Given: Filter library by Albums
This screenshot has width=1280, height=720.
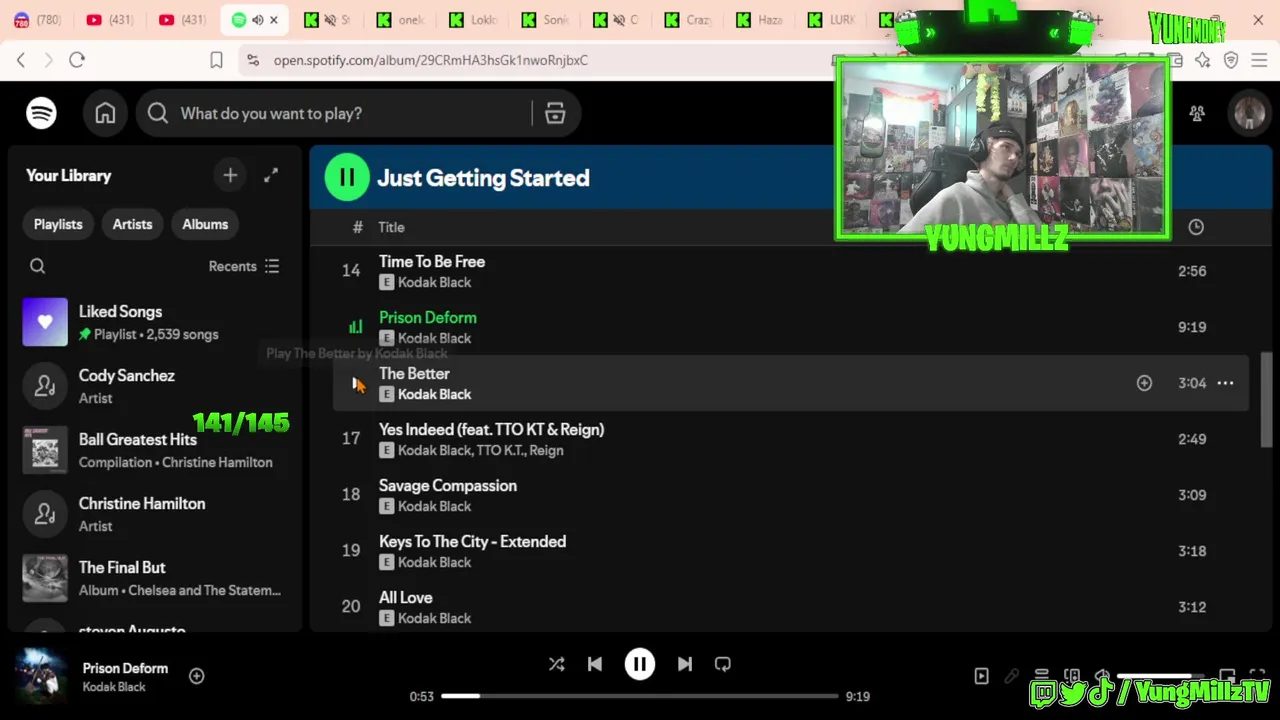Looking at the screenshot, I should 205,224.
